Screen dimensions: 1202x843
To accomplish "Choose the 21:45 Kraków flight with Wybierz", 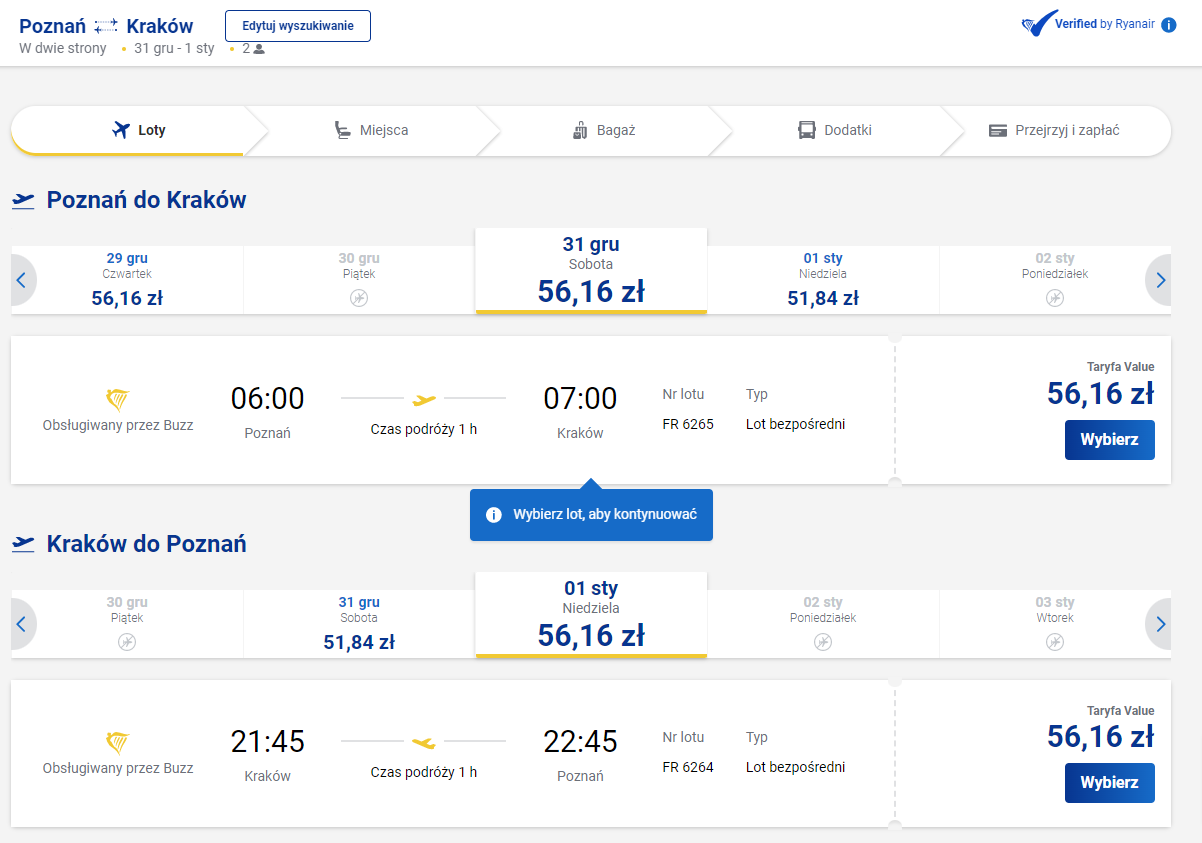I will point(1109,783).
